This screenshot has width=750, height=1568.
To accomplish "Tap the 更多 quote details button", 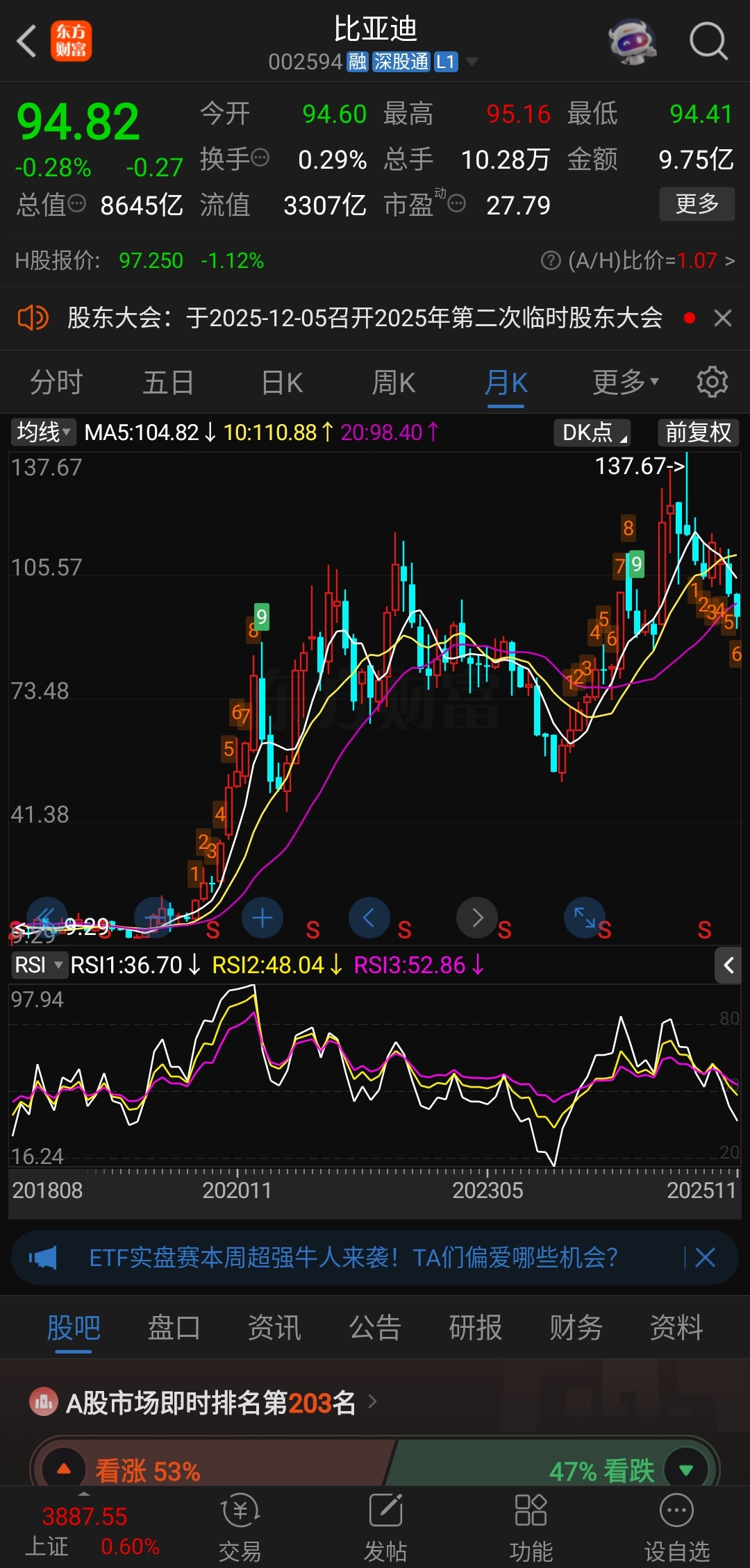I will click(x=697, y=204).
